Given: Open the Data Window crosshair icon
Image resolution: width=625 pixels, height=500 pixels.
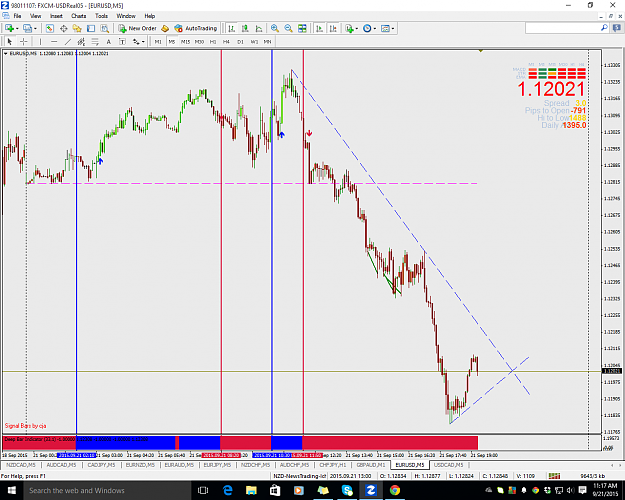Looking at the screenshot, I should 63,28.
